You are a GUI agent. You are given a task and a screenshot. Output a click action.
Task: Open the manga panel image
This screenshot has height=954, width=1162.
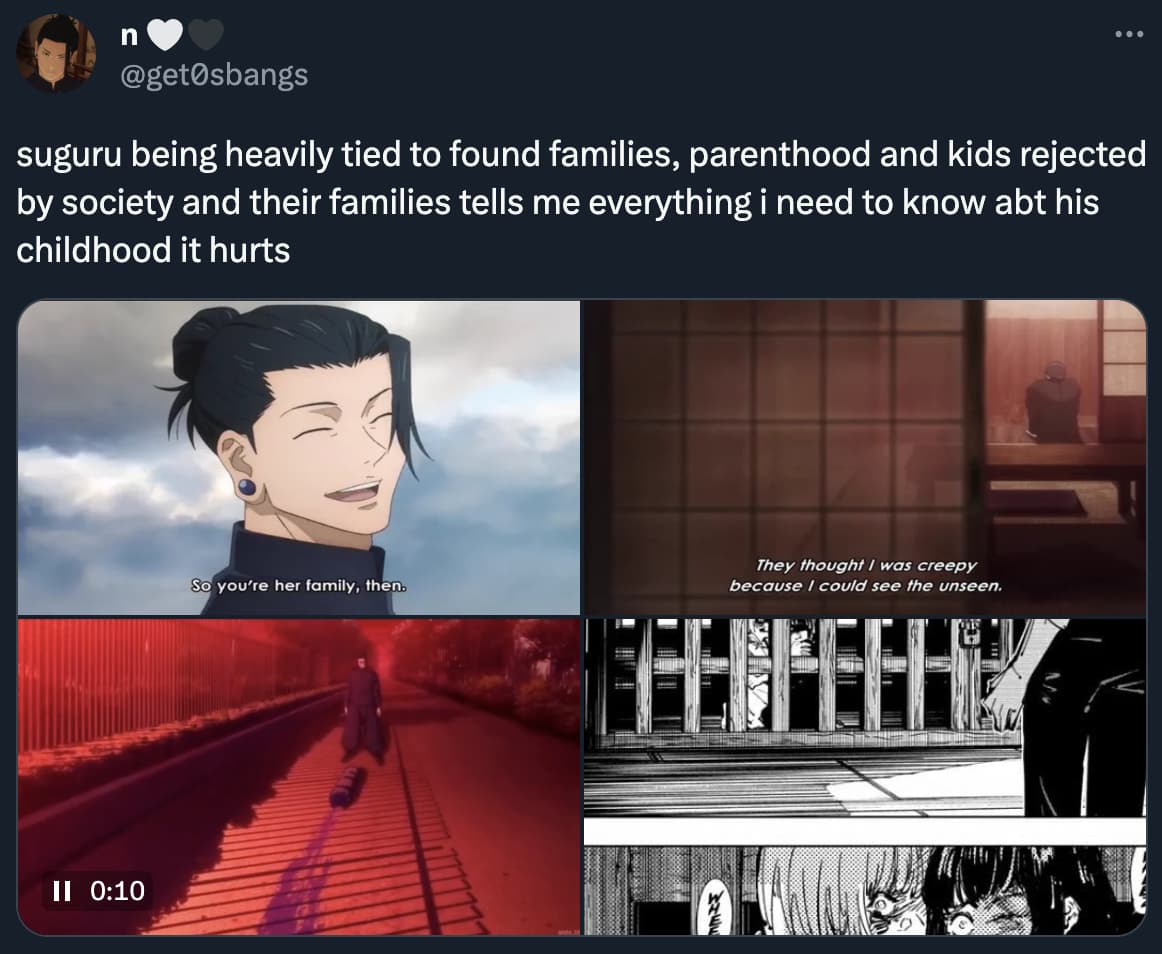tap(865, 776)
